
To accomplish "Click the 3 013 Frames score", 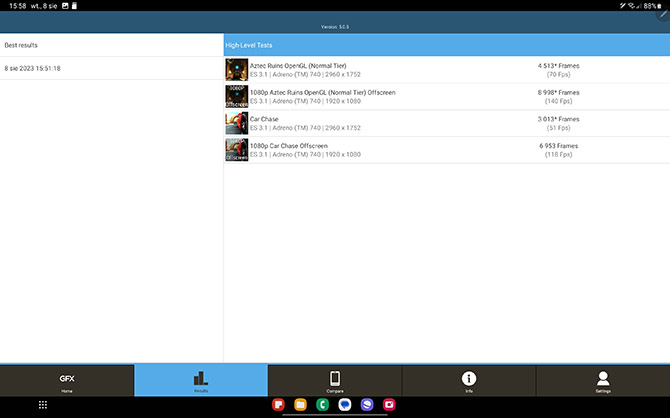I will pyautogui.click(x=558, y=119).
